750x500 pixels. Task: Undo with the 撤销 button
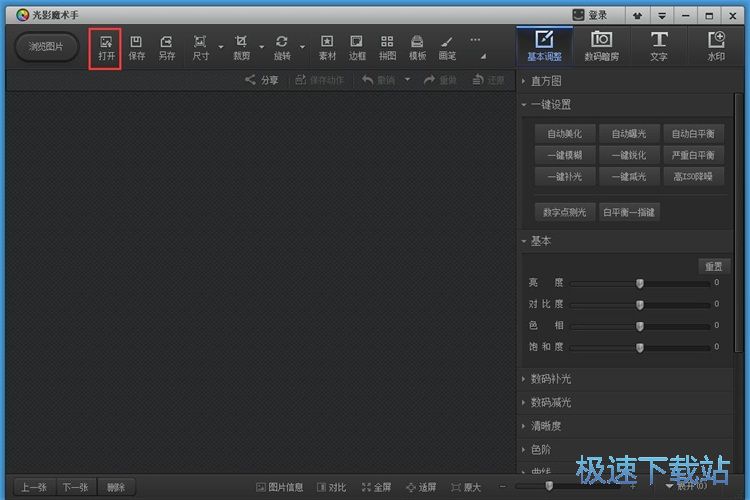[378, 80]
